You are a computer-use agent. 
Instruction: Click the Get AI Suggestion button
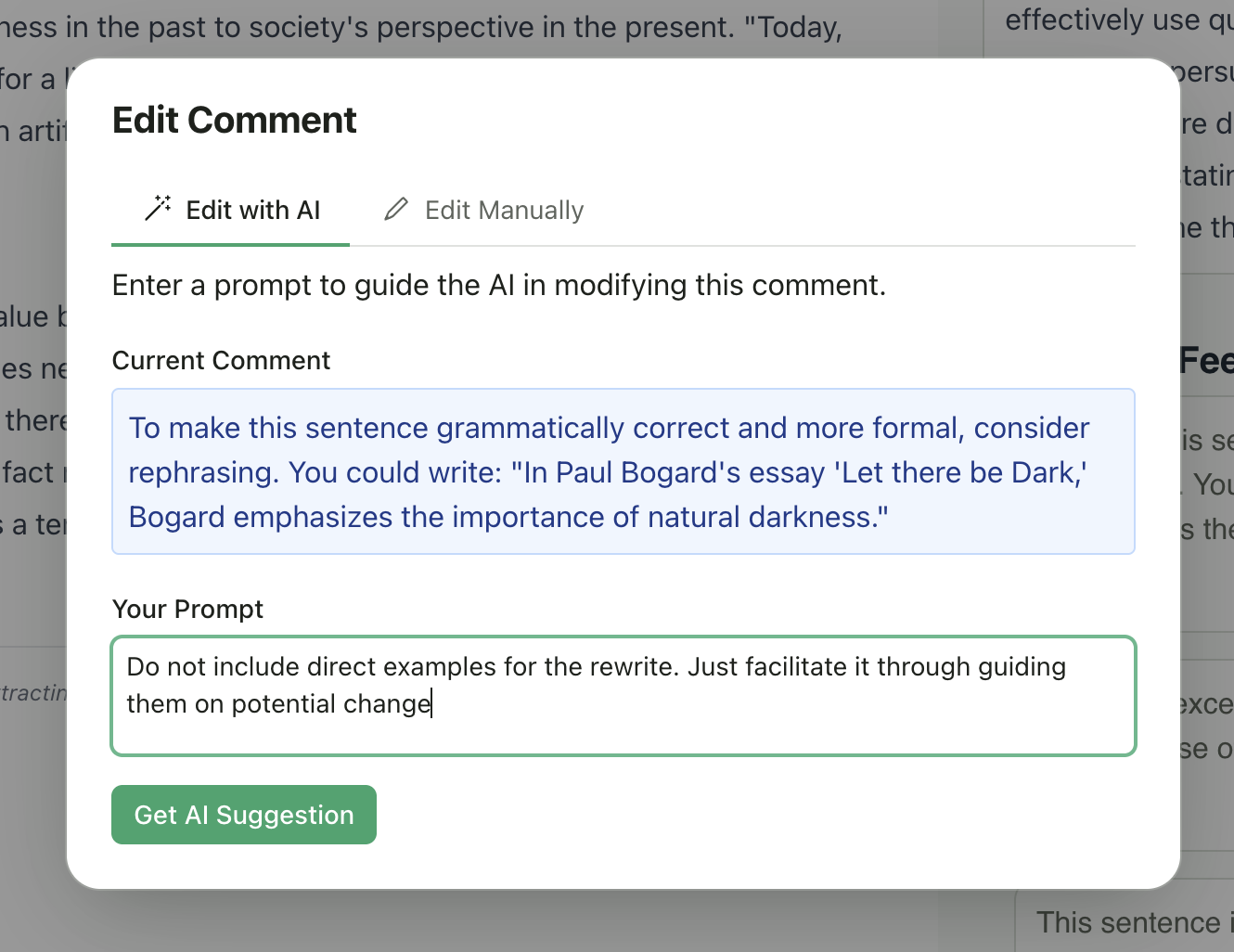243,815
